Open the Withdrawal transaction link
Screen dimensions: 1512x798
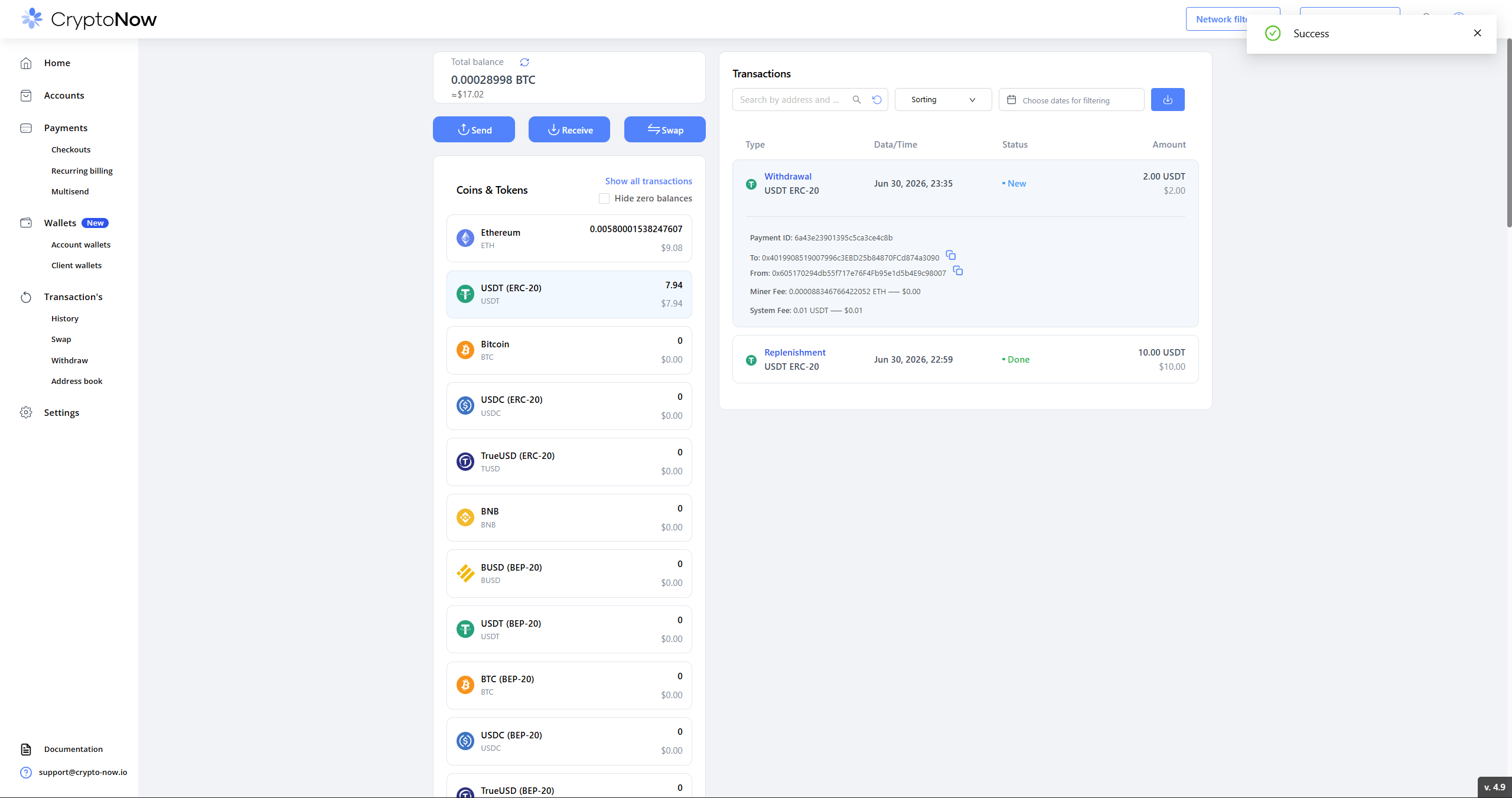pos(788,177)
